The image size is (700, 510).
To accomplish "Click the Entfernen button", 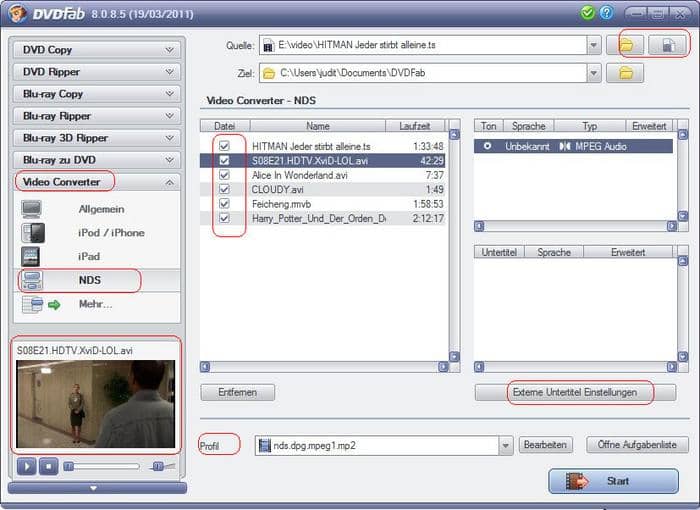I will coord(238,393).
